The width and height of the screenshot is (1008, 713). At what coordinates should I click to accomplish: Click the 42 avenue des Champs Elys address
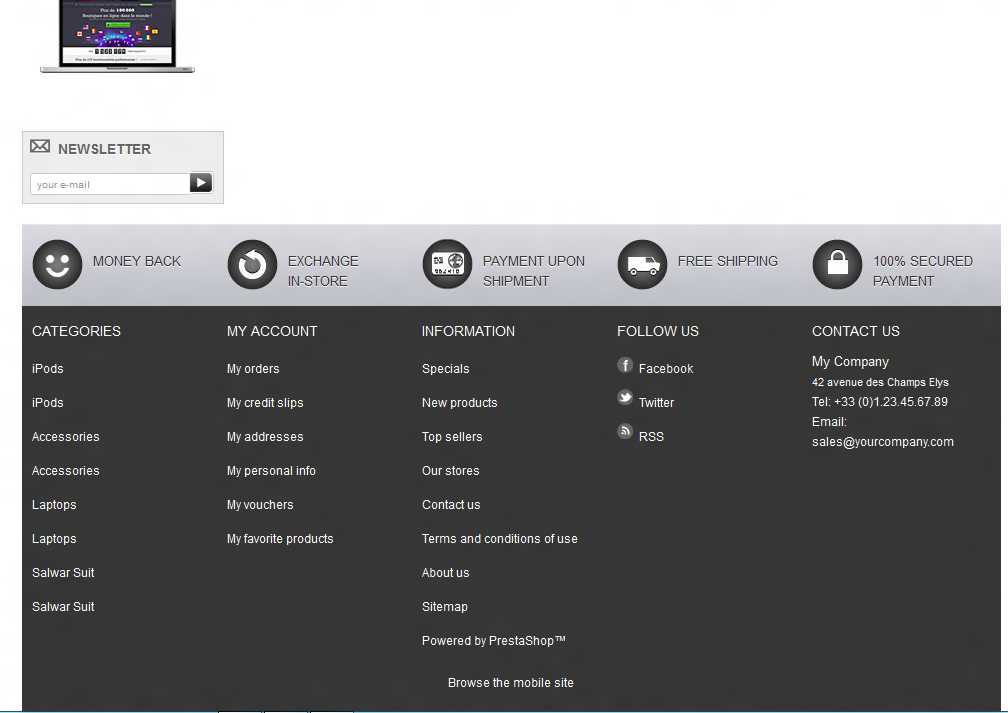[880, 383]
